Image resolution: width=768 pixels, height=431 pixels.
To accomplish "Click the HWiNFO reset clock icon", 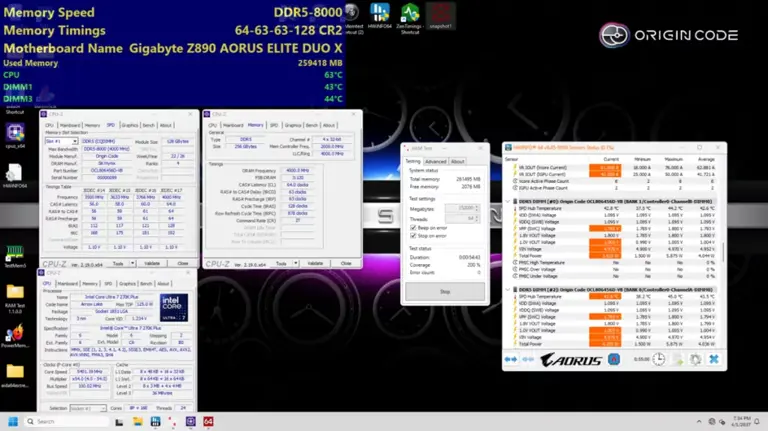I will point(659,359).
